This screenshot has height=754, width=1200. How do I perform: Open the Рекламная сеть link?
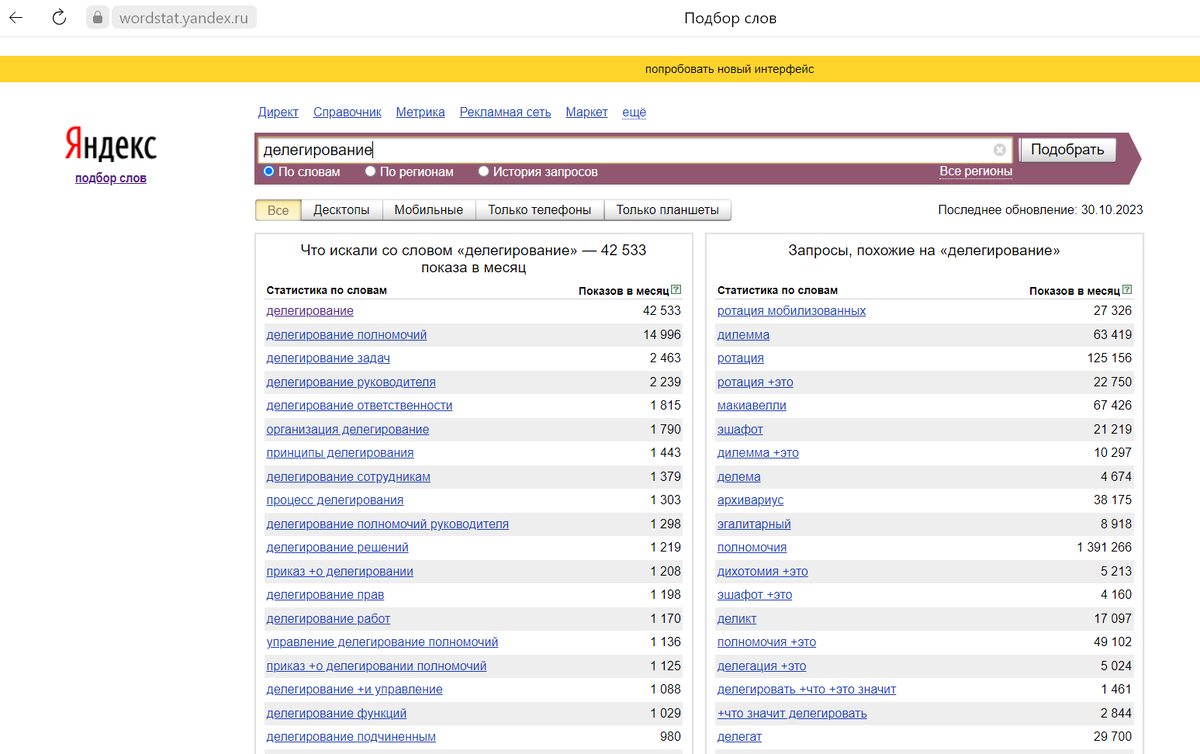coord(505,112)
